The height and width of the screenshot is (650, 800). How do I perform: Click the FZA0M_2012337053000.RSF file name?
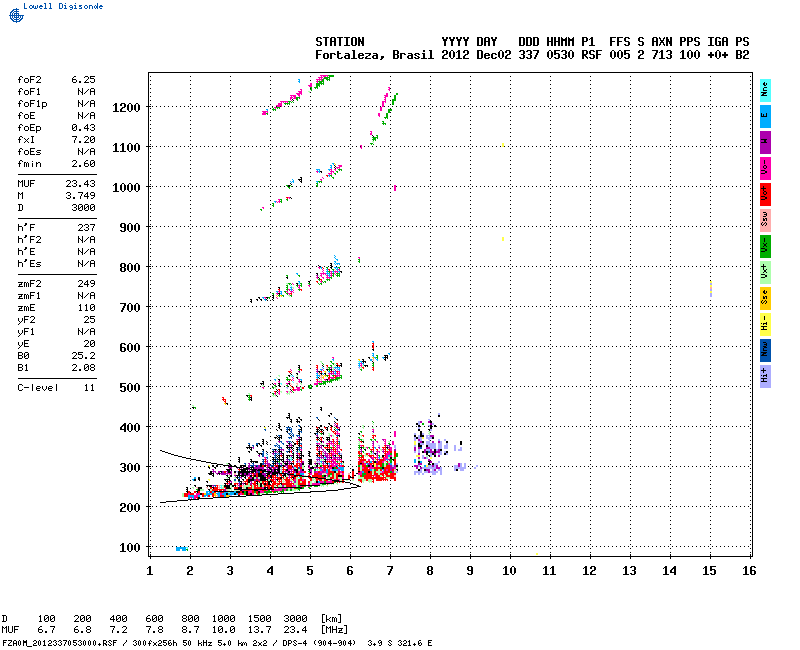(x=60, y=643)
